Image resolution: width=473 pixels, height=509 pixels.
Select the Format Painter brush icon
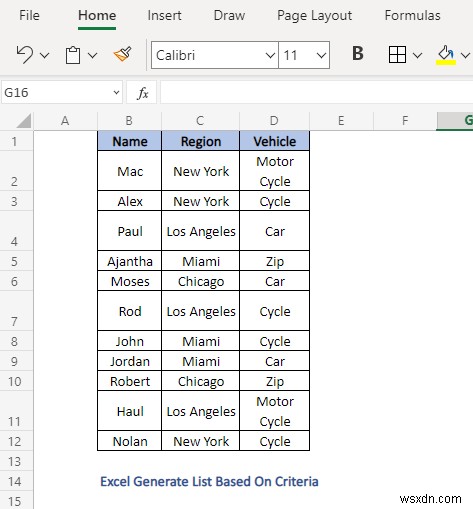pos(123,54)
